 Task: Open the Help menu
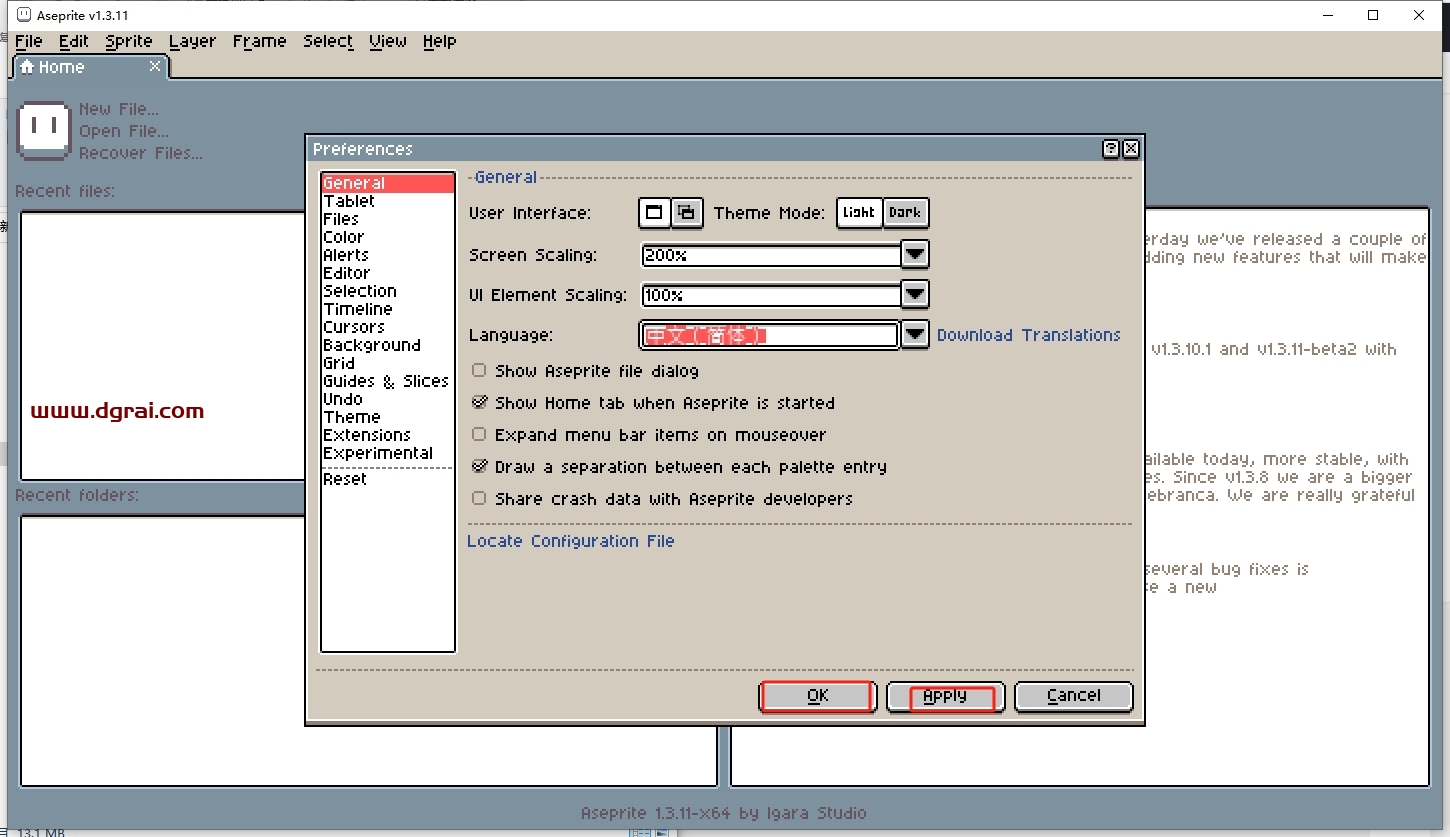tap(439, 41)
